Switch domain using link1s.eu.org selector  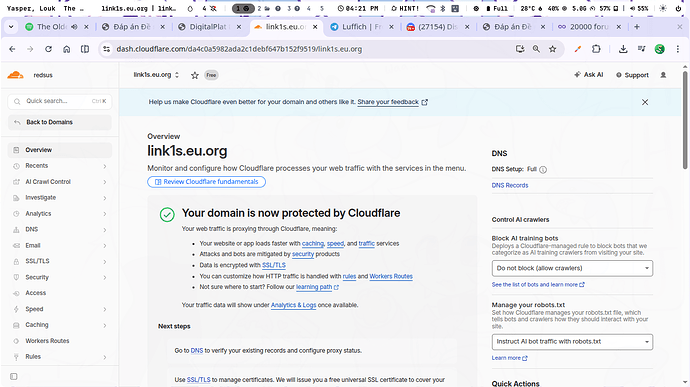pyautogui.click(x=156, y=75)
